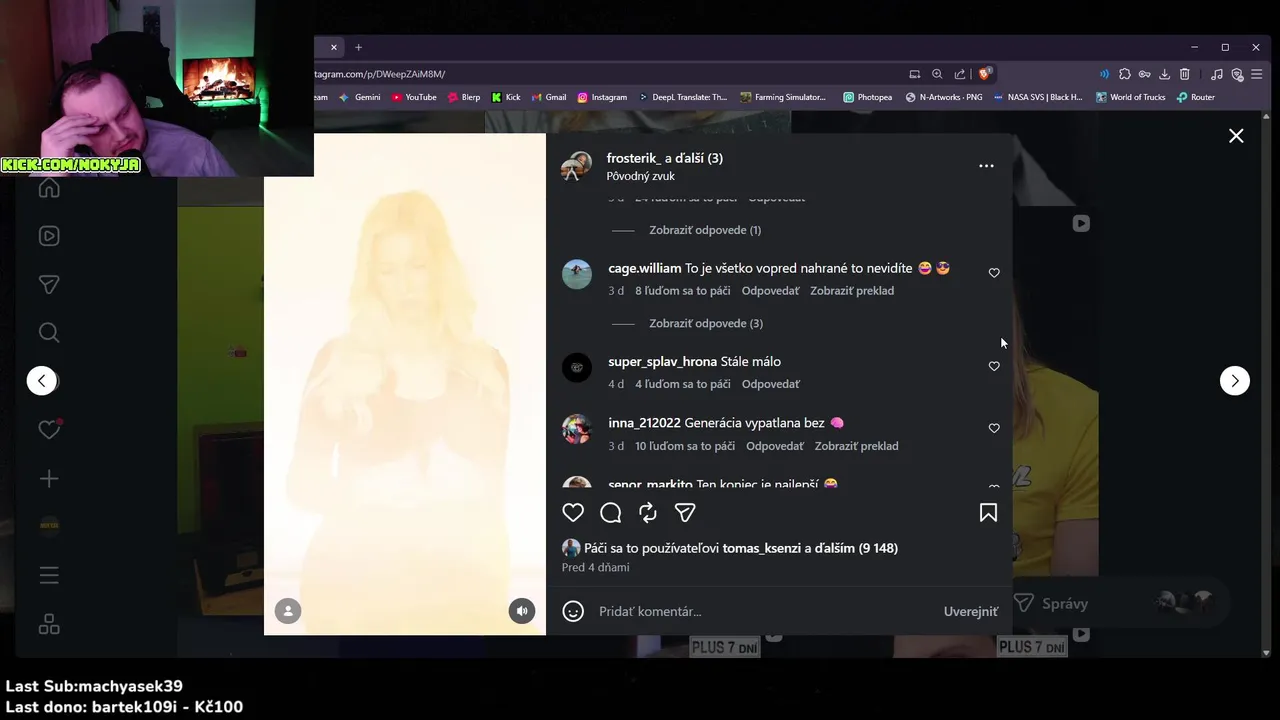Viewport: 1280px width, 720px height.
Task: Click share page icon in address bar
Action: (960, 74)
